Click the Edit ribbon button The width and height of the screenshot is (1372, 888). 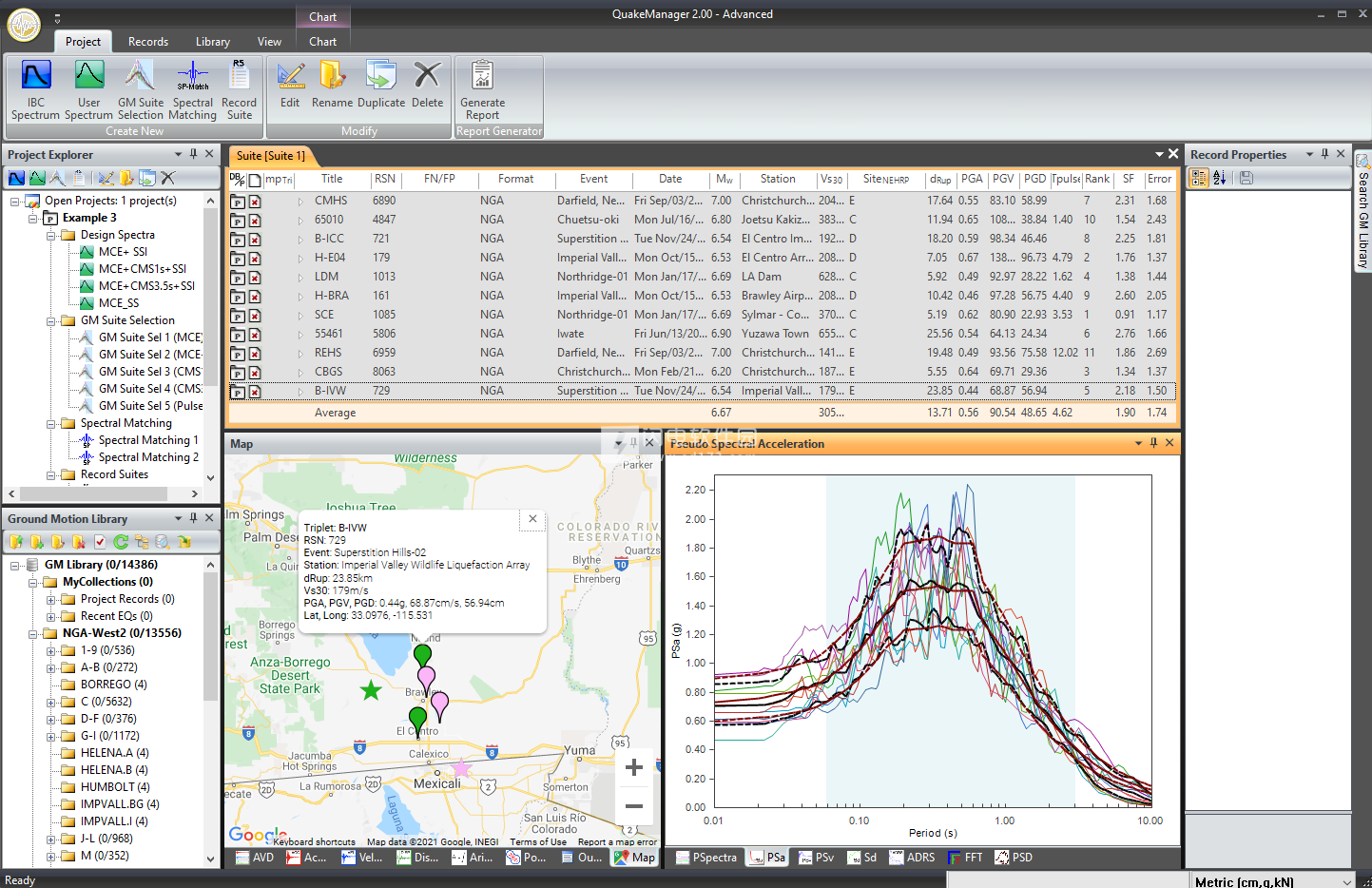290,86
